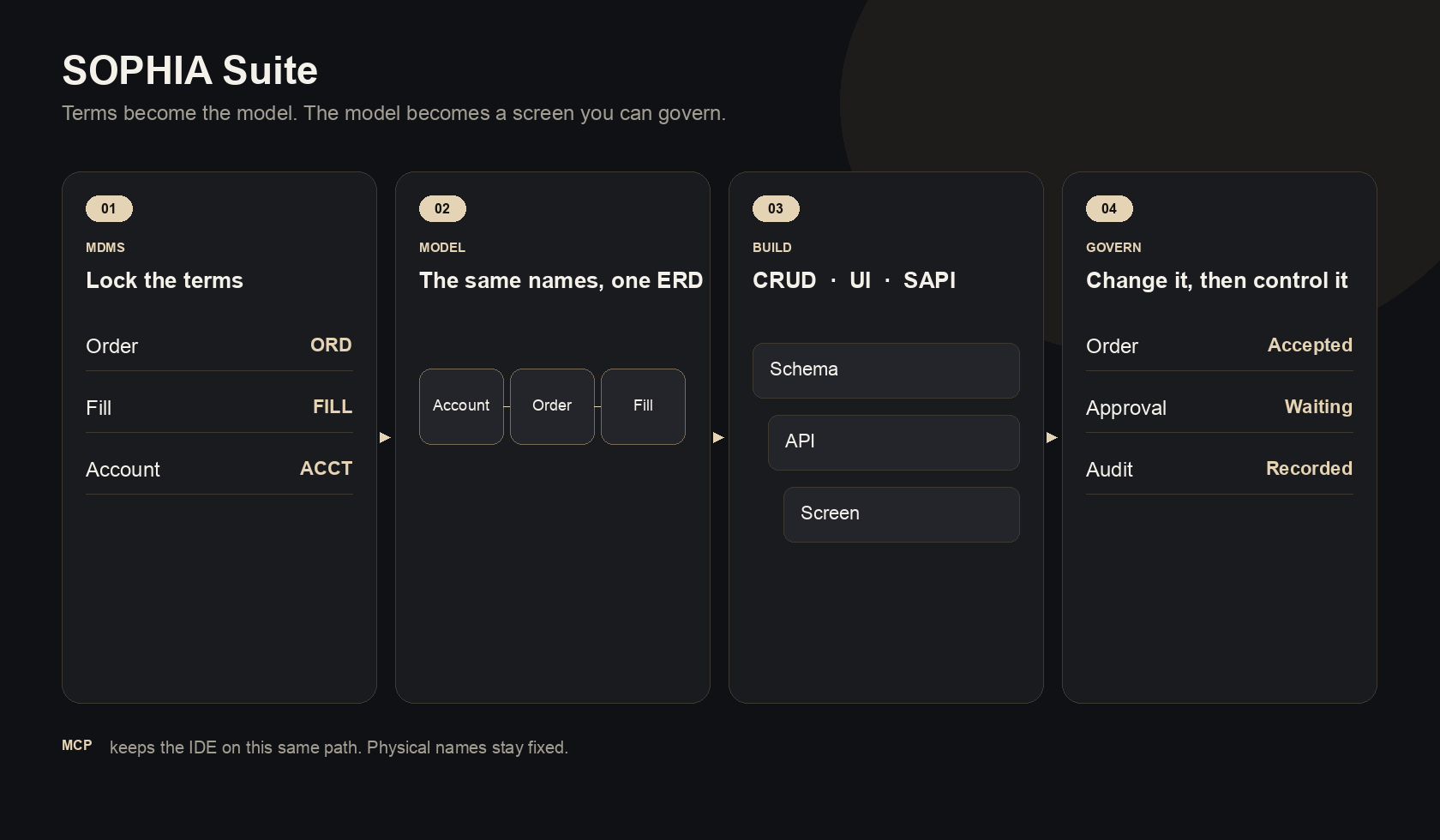1440x840 pixels.
Task: Click Order label in Govern card
Action: 1112,346
